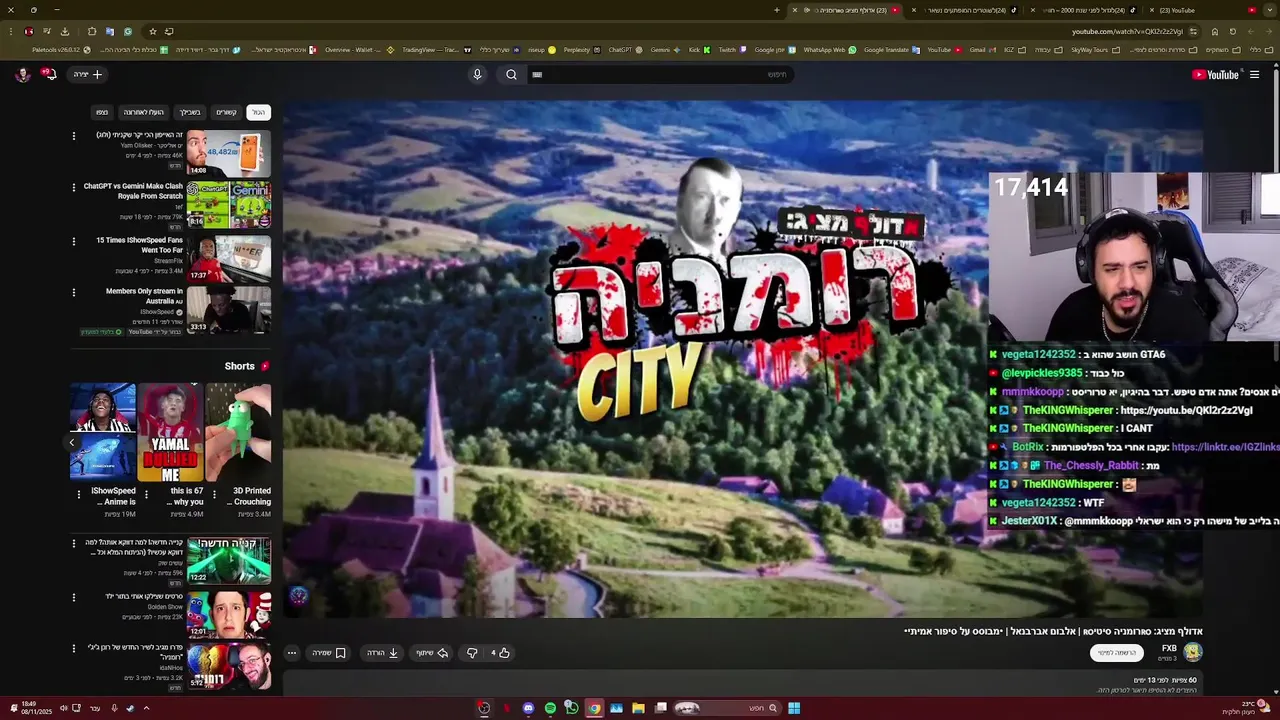Open YouTube notifications bell
The width and height of the screenshot is (1280, 720).
[x=48, y=74]
